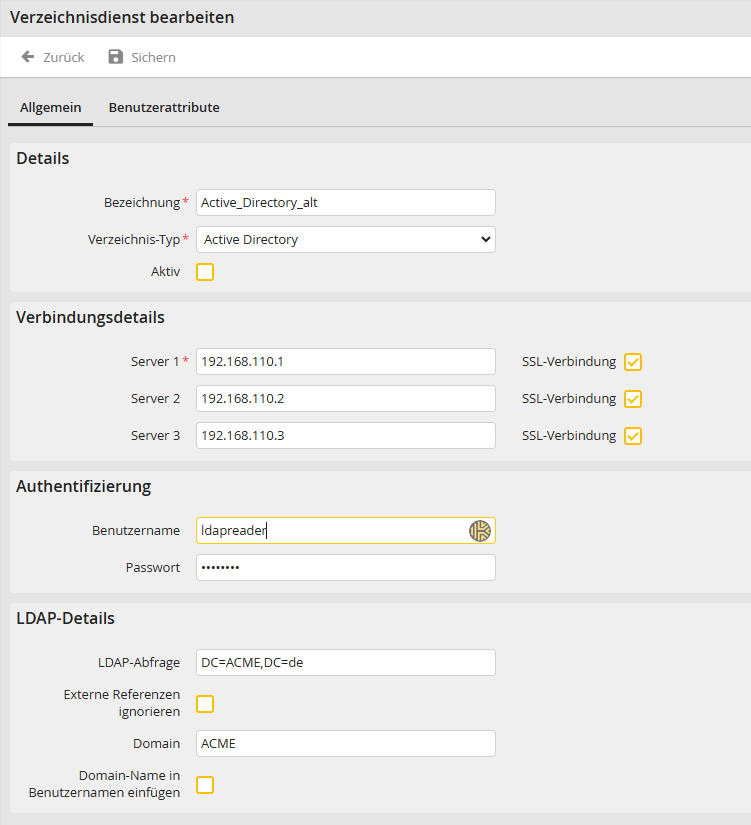The width and height of the screenshot is (751, 825).
Task: Click the Bezeichnung field label
Action: pyautogui.click(x=142, y=203)
